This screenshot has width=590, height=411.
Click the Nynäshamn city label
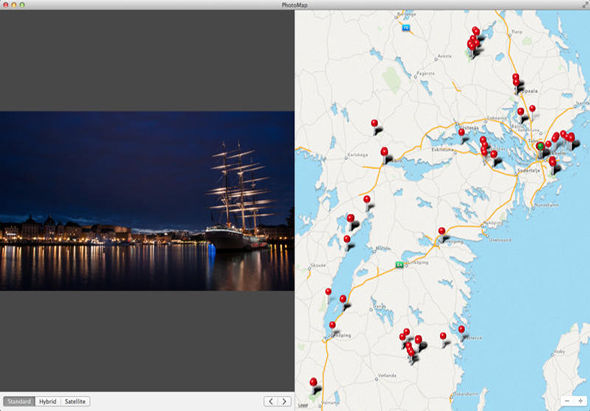click(x=547, y=205)
